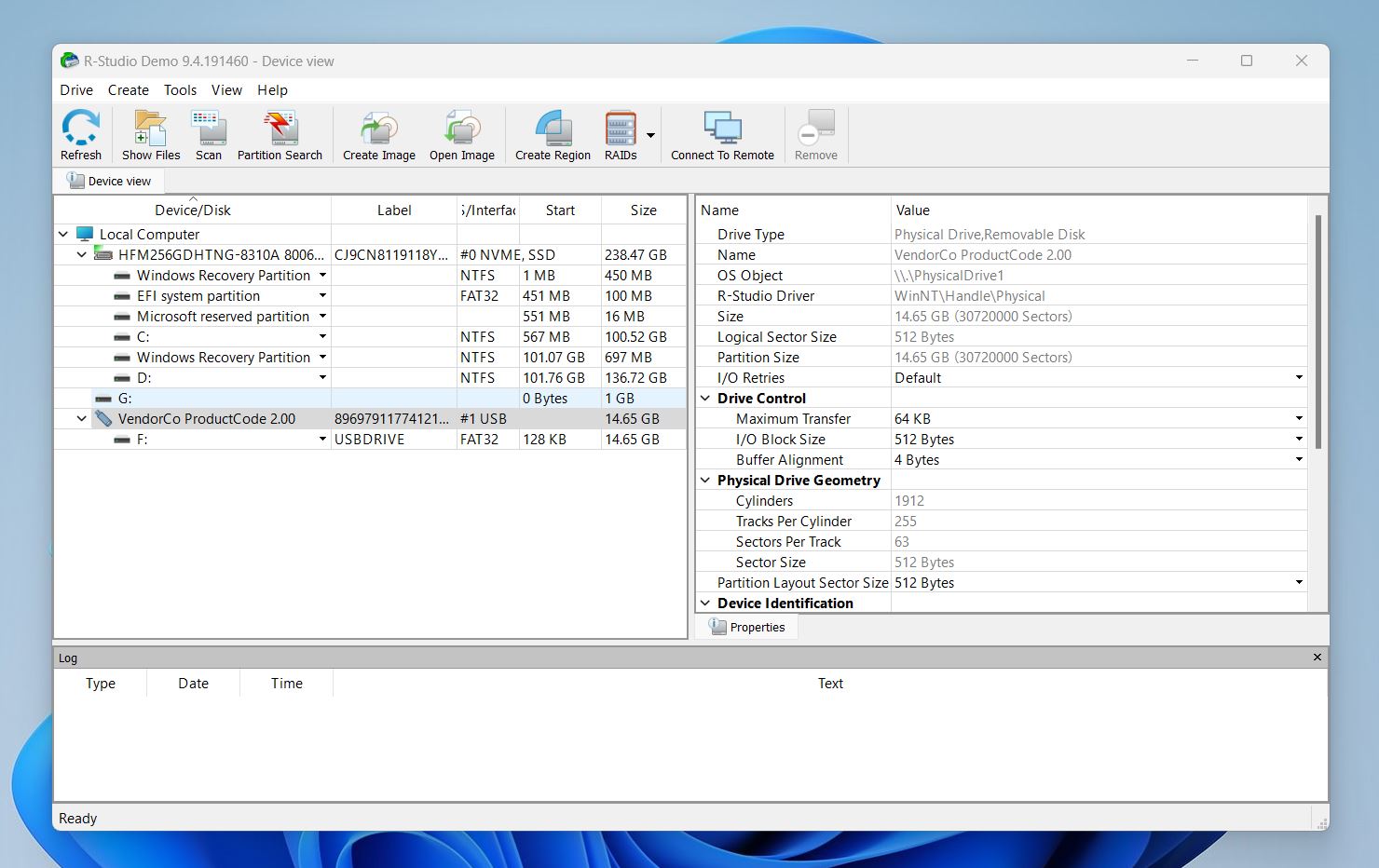This screenshot has width=1379, height=868.
Task: Open the RAIDs dropdown arrow
Action: [650, 135]
